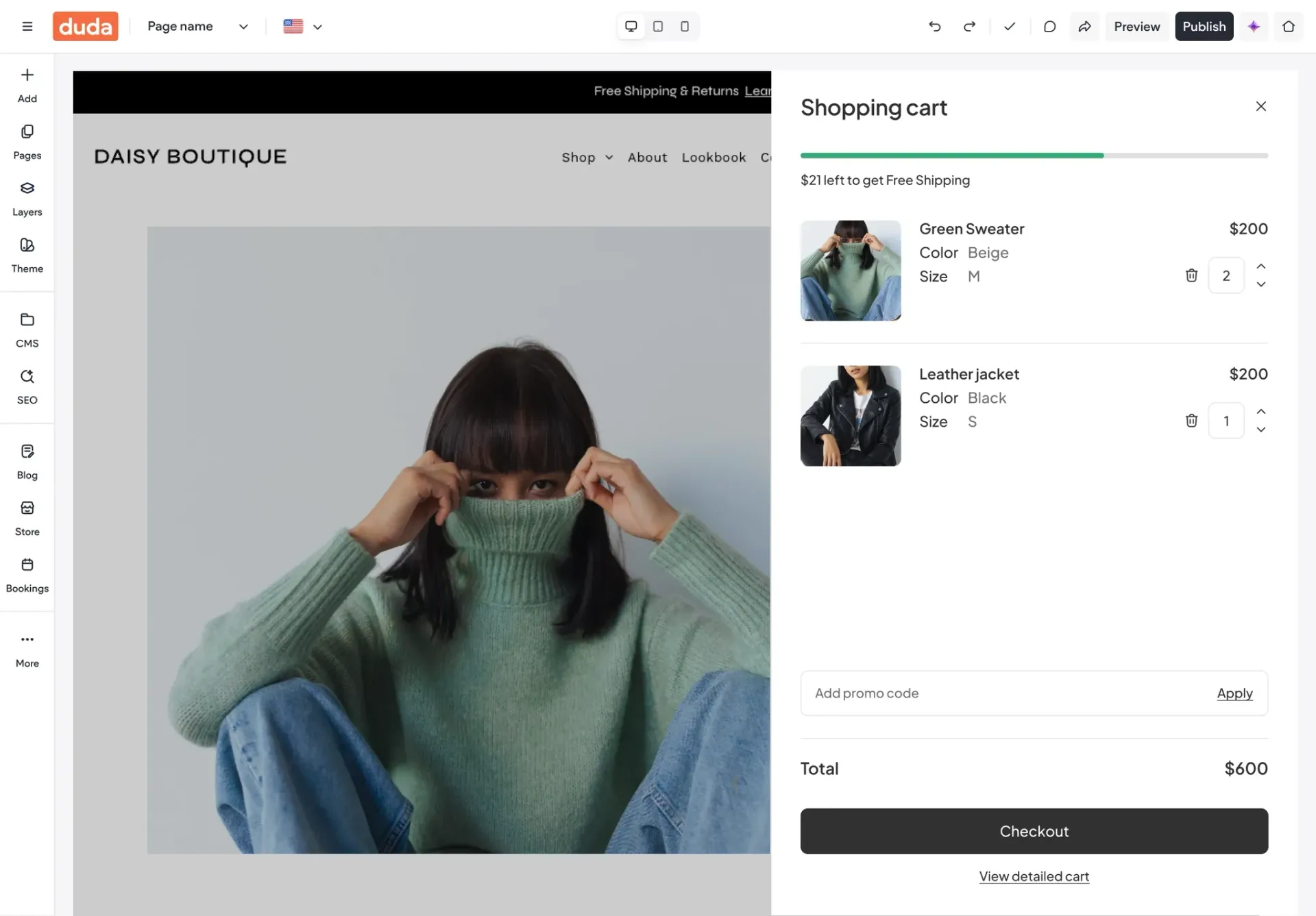Delete the Green Sweater from cart
Image resolution: width=1316 pixels, height=916 pixels.
click(1191, 275)
